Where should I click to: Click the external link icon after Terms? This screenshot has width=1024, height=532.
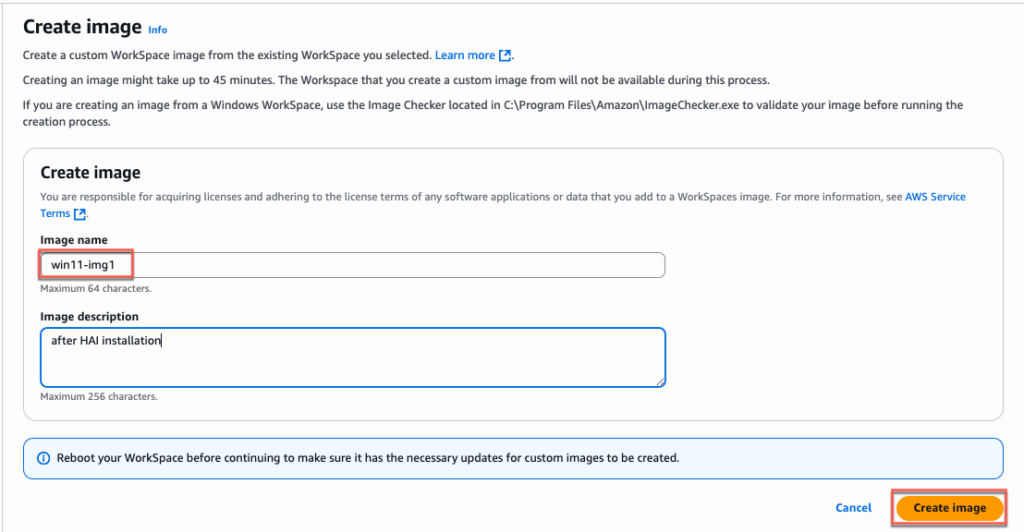click(81, 214)
